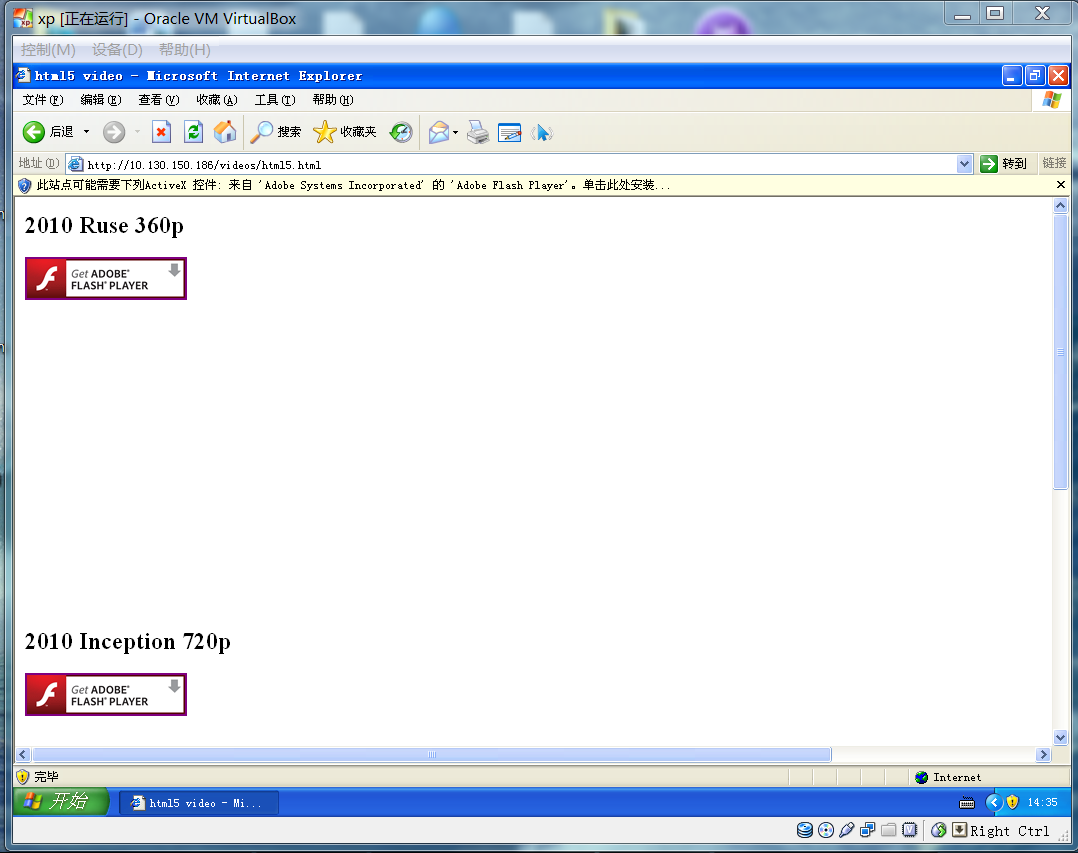
Task: Go to the Home page icon
Action: (x=225, y=132)
